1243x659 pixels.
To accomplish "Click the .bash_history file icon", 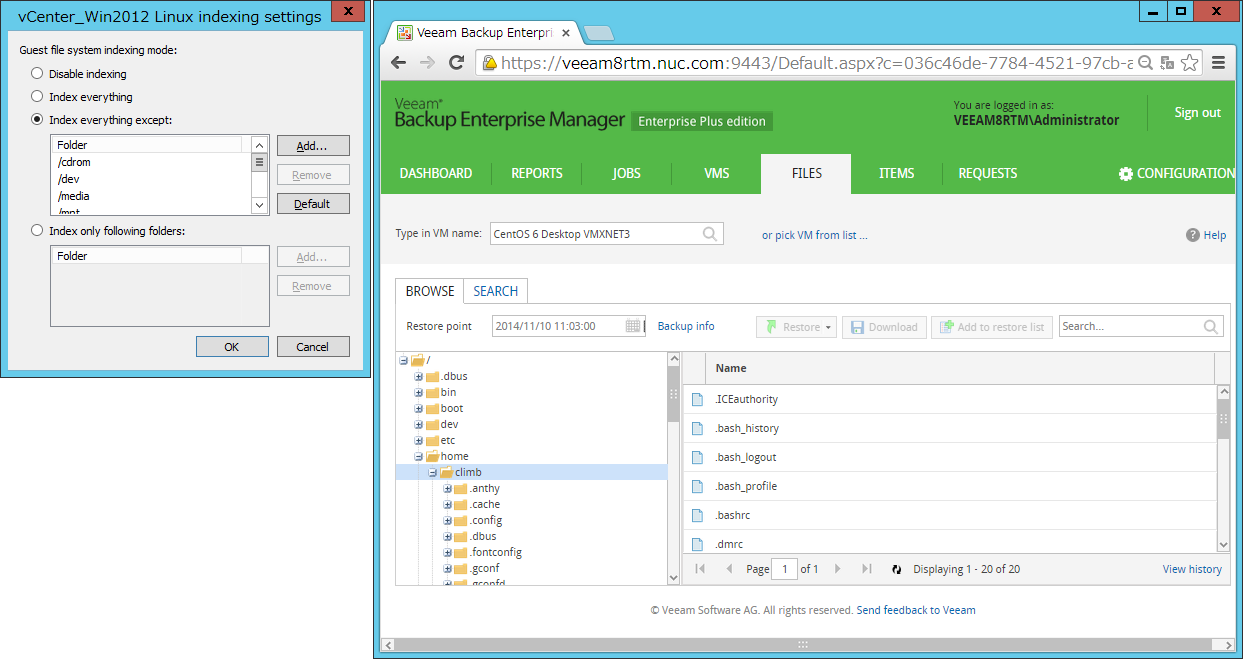I will tap(698, 428).
